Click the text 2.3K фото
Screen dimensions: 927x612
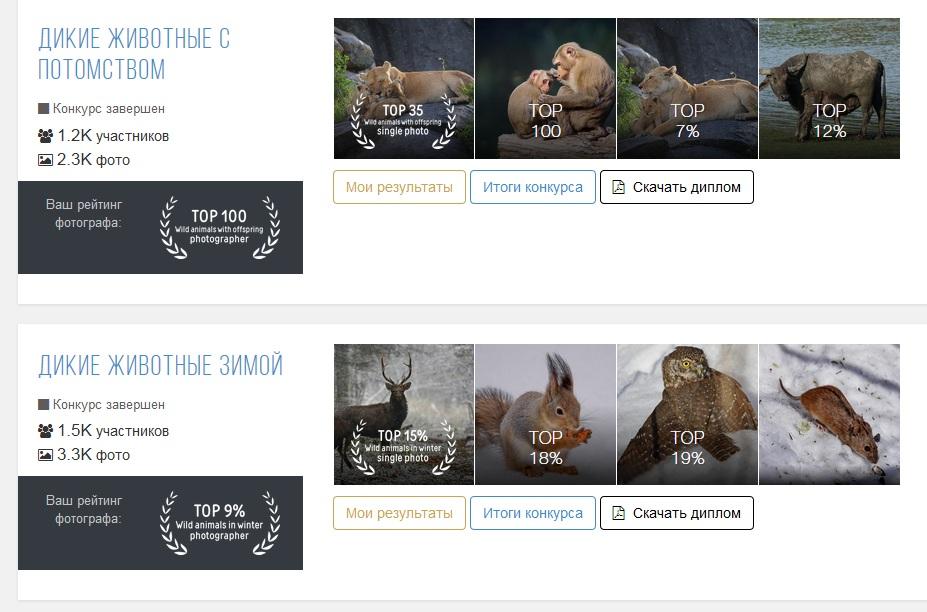(x=93, y=160)
